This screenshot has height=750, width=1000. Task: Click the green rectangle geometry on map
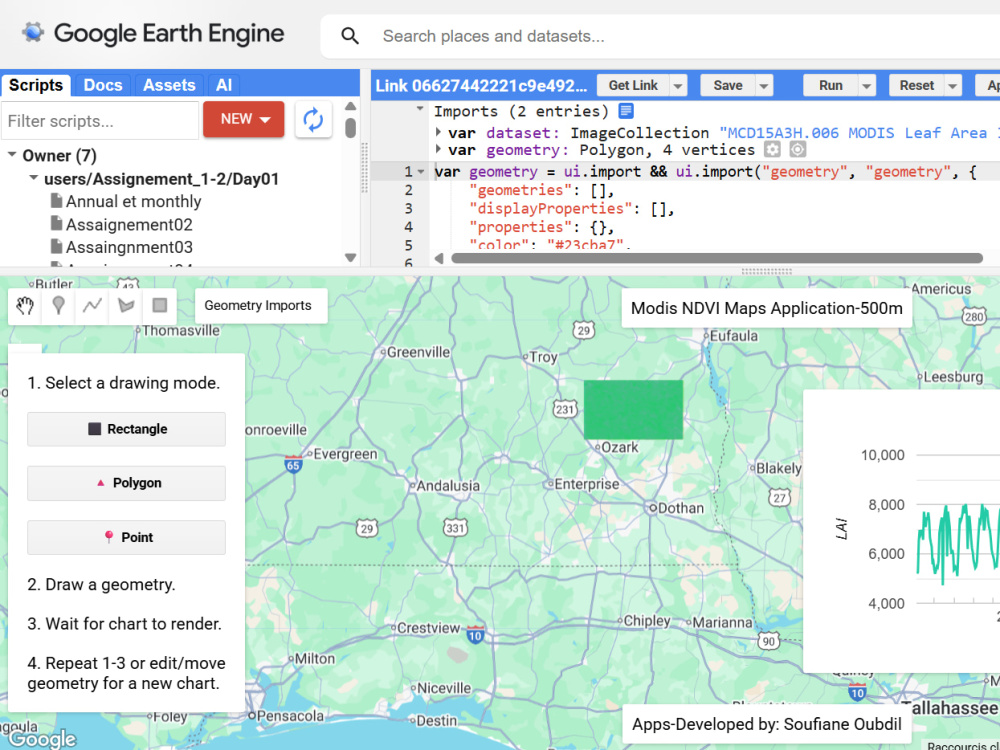(633, 409)
